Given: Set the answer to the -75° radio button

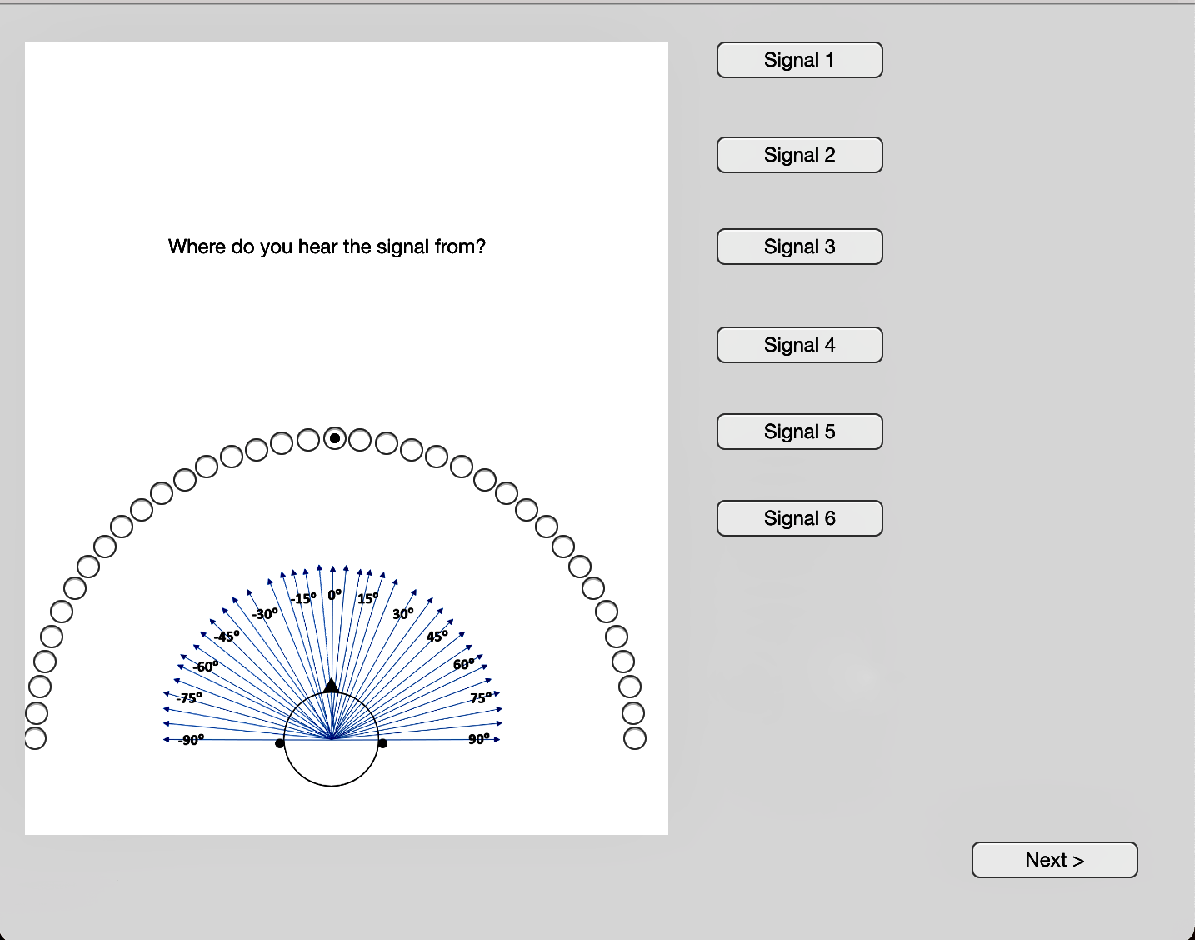Looking at the screenshot, I should coord(45,661).
